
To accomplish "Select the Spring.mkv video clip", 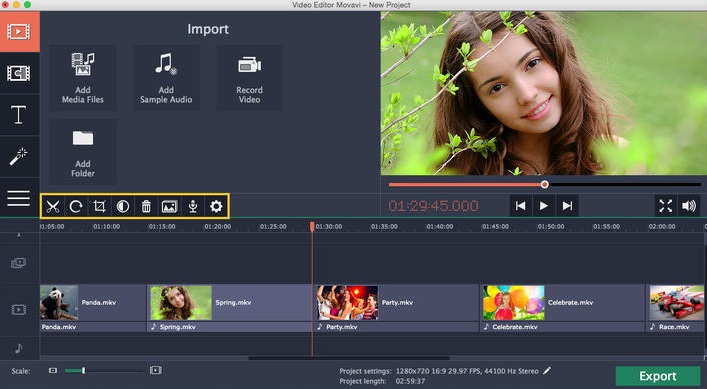I will point(230,302).
